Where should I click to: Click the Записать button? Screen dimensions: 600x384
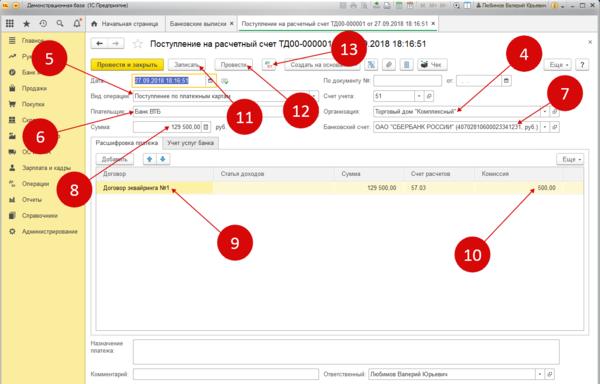[187, 65]
